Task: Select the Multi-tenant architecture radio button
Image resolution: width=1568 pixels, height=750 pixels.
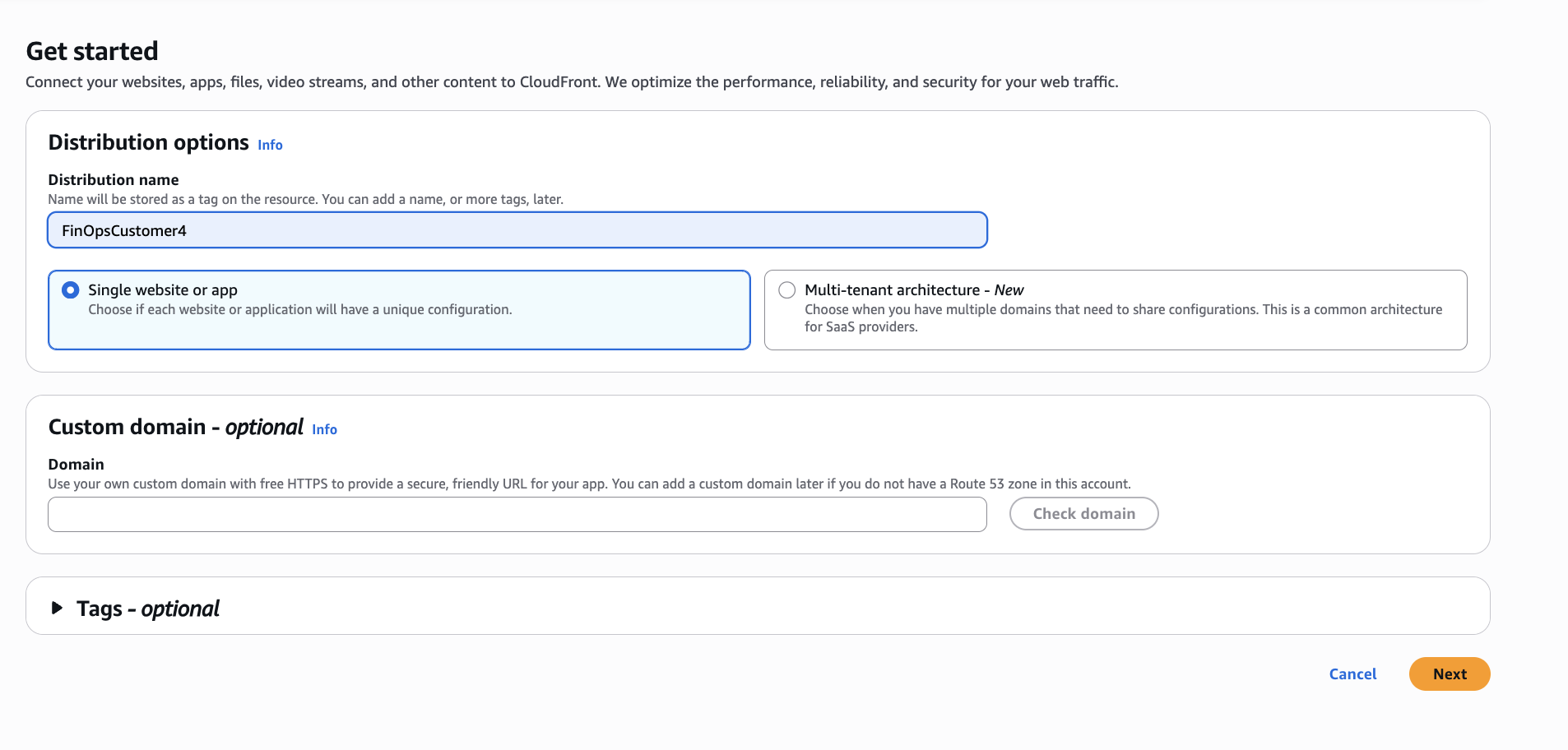Action: coord(787,289)
